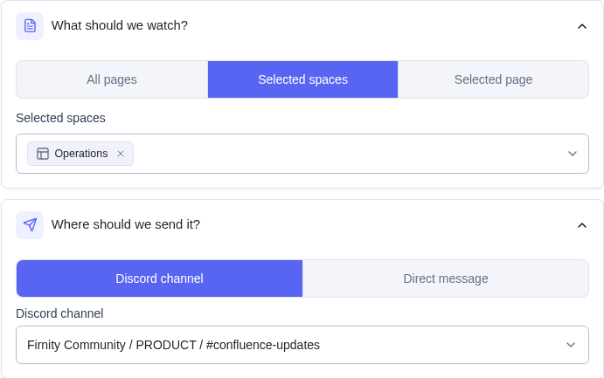Click the paper plane icon beside 'Where should we send it?'

point(30,225)
